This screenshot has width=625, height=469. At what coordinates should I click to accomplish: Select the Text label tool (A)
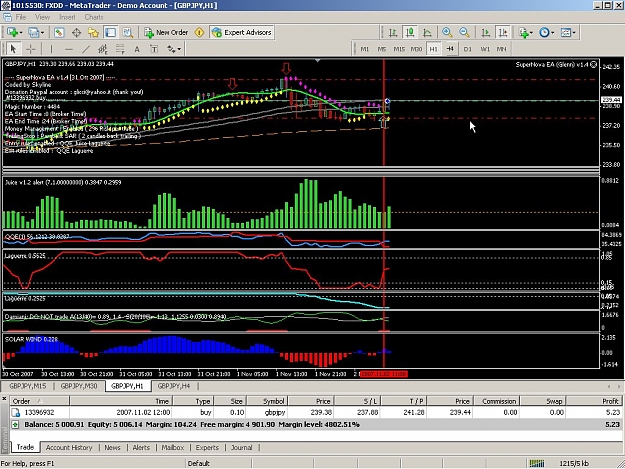[x=137, y=49]
